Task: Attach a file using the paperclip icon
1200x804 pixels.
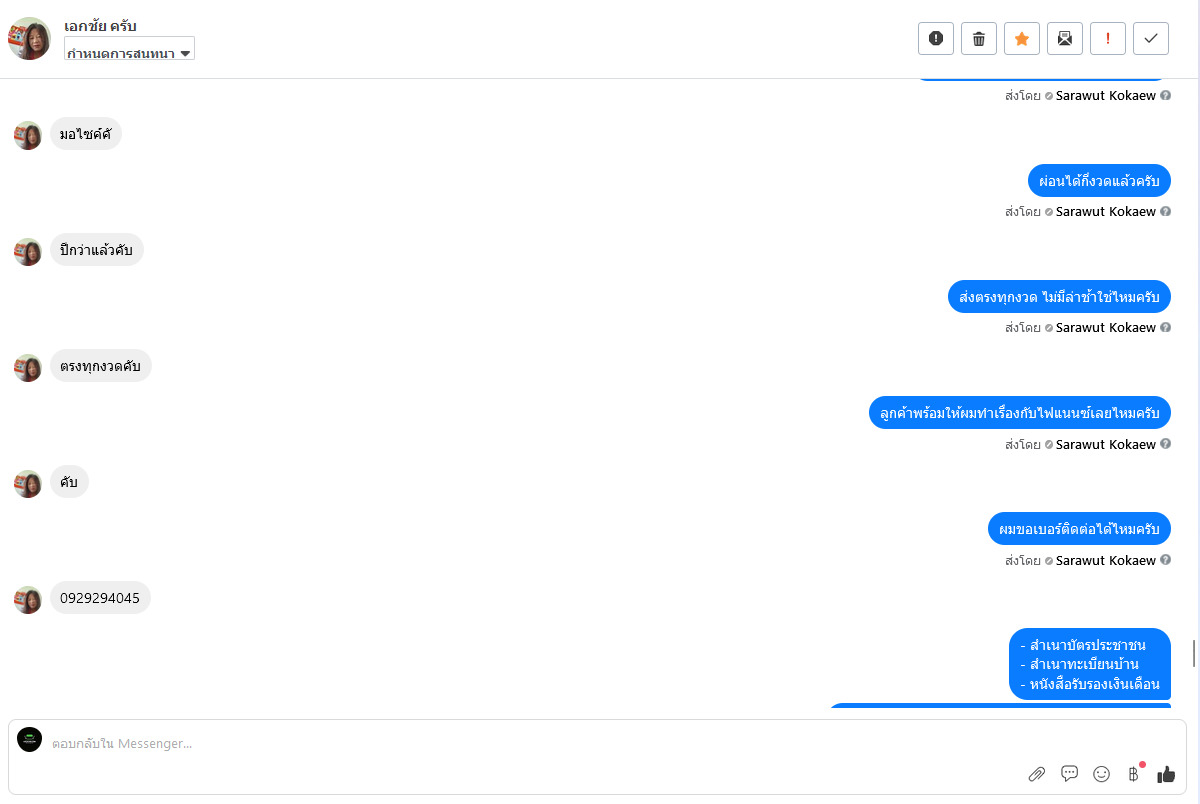Action: (1037, 774)
